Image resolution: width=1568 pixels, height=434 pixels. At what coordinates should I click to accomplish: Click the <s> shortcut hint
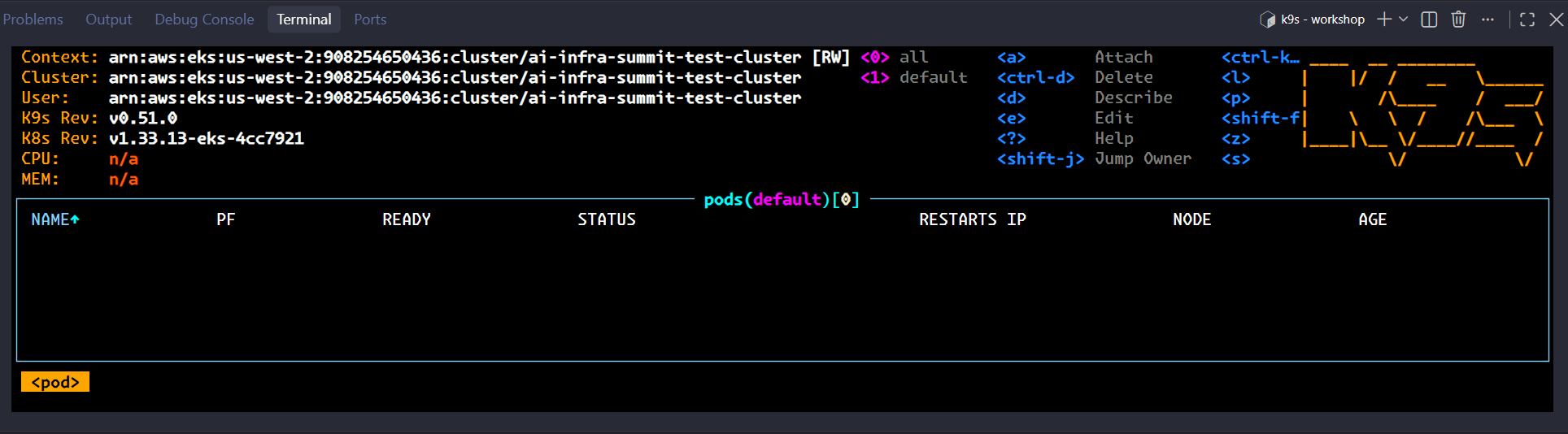[1236, 158]
